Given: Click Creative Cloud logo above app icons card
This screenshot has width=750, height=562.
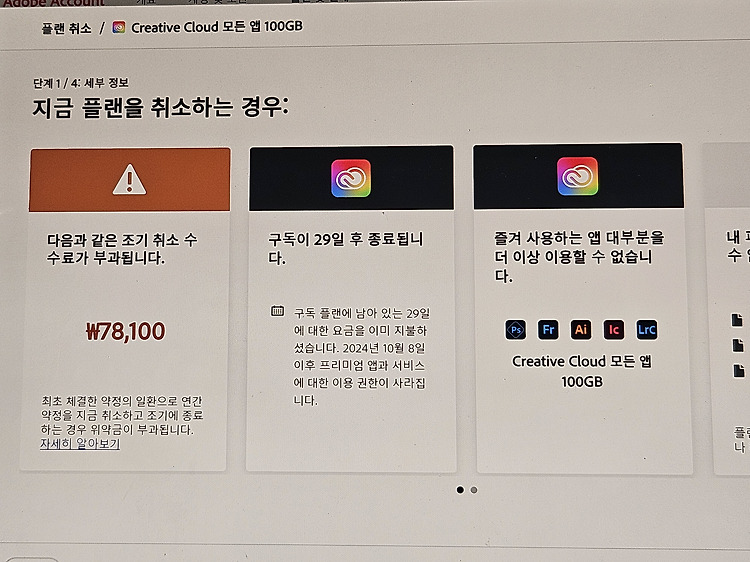Looking at the screenshot, I should 577,176.
